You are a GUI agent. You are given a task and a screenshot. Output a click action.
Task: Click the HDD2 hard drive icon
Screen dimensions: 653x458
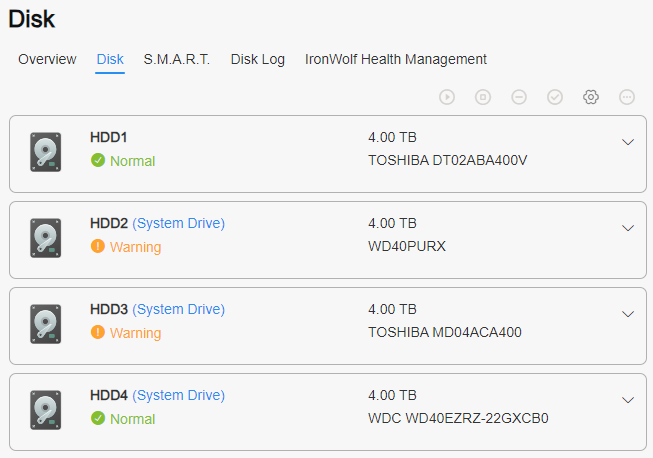click(x=45, y=238)
